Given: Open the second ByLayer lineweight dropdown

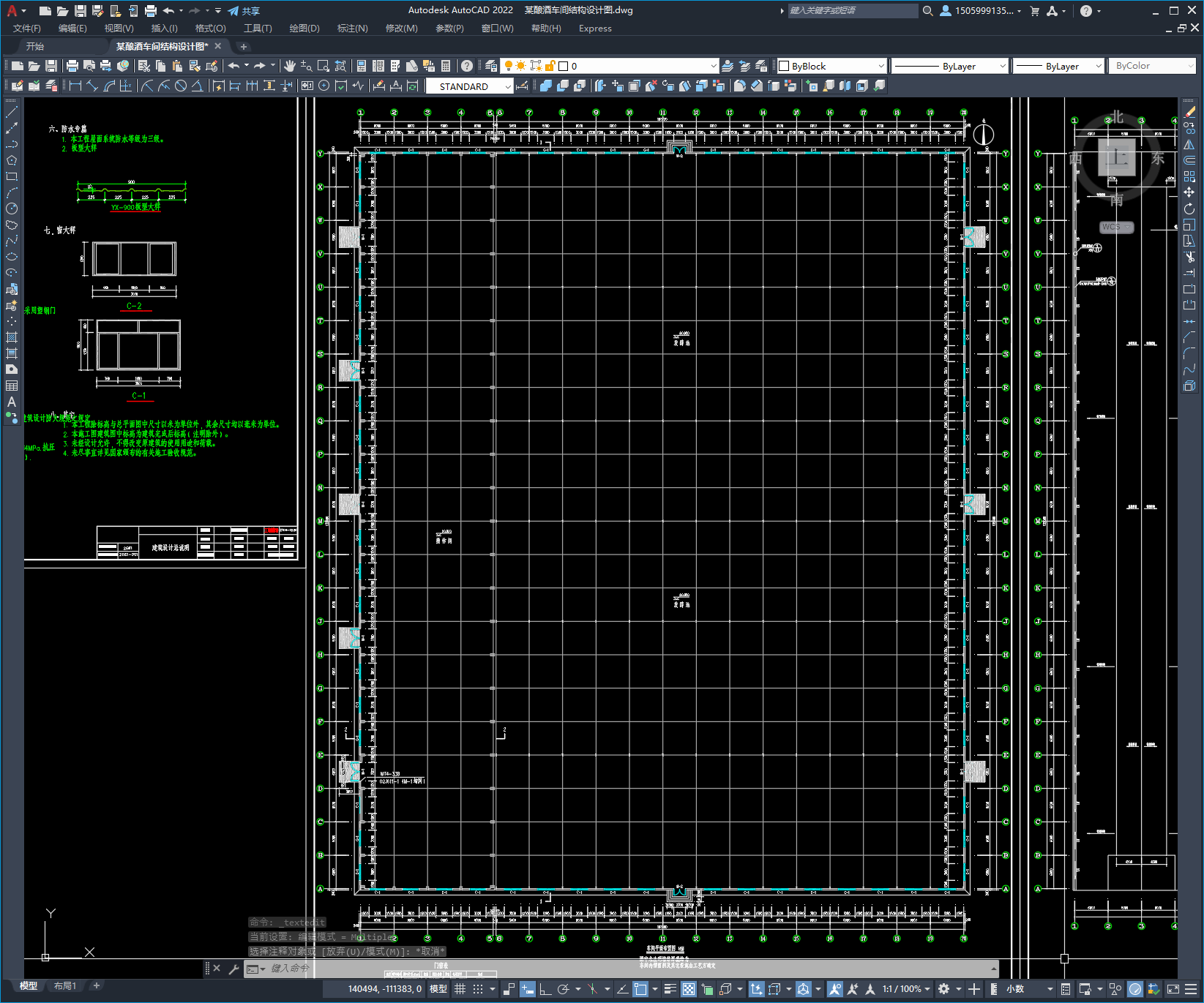Looking at the screenshot, I should click(x=1058, y=66).
